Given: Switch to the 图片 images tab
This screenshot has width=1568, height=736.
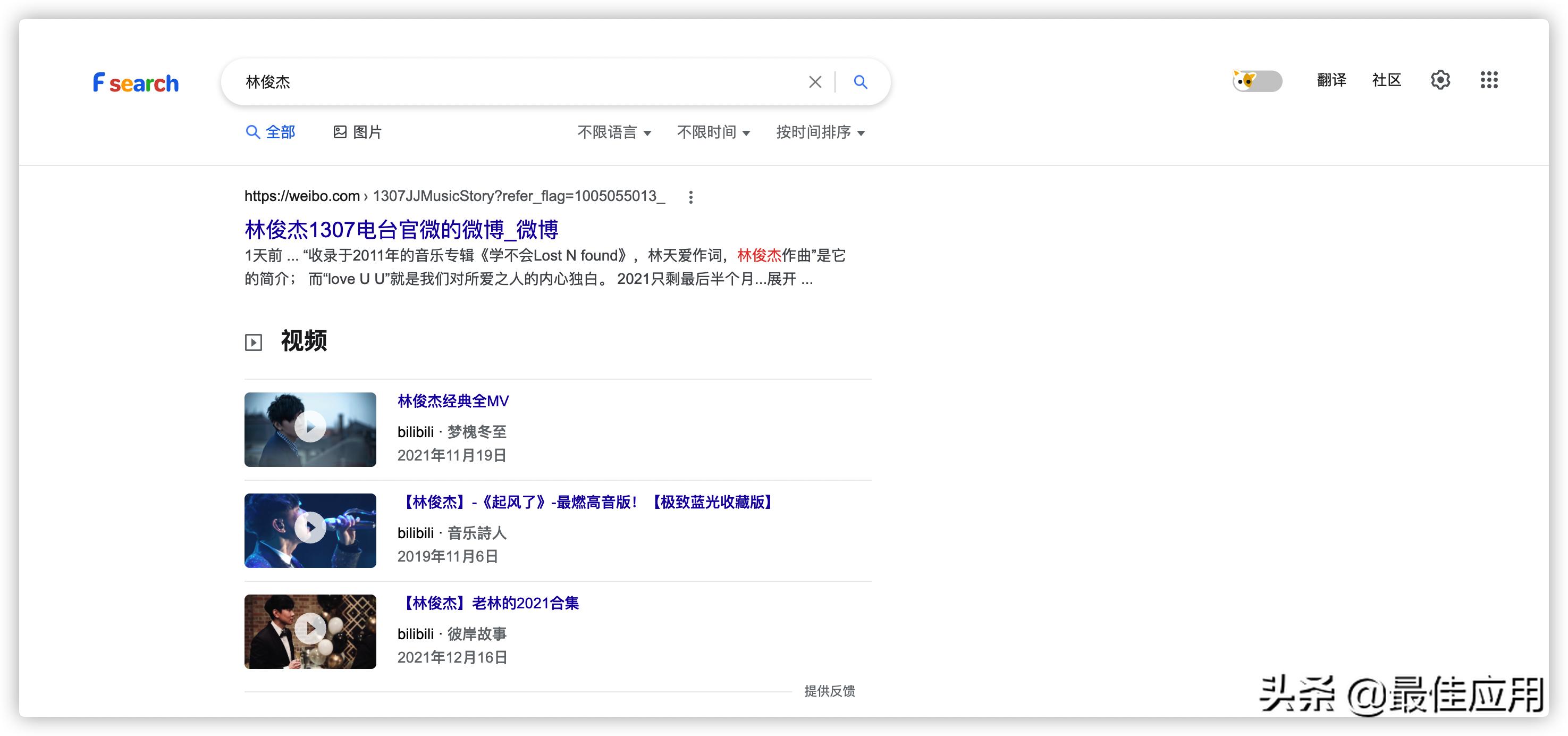Looking at the screenshot, I should pyautogui.click(x=357, y=132).
